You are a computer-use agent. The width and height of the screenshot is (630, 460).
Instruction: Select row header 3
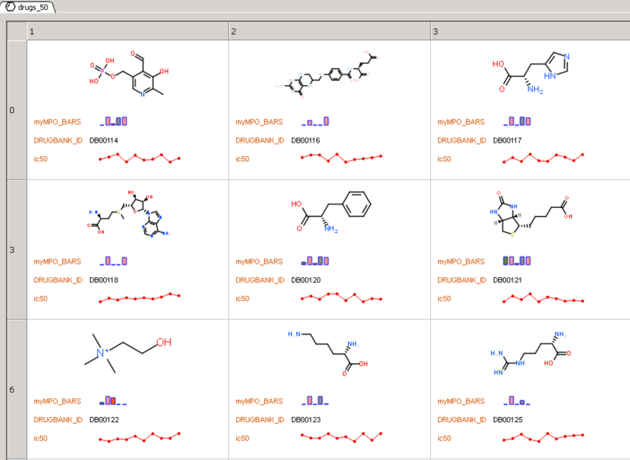click(x=12, y=250)
